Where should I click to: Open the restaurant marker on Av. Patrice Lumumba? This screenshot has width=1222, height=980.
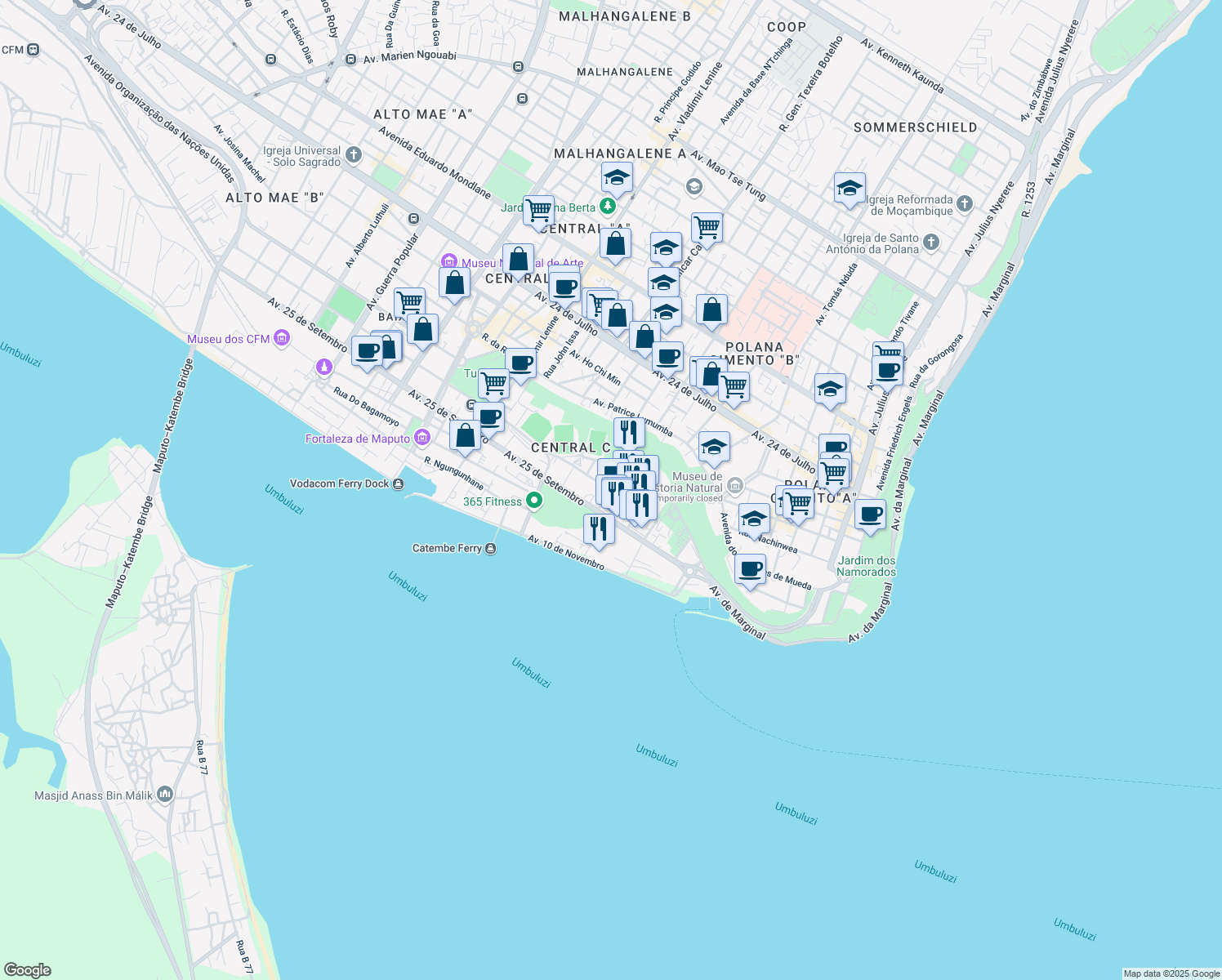pyautogui.click(x=629, y=432)
